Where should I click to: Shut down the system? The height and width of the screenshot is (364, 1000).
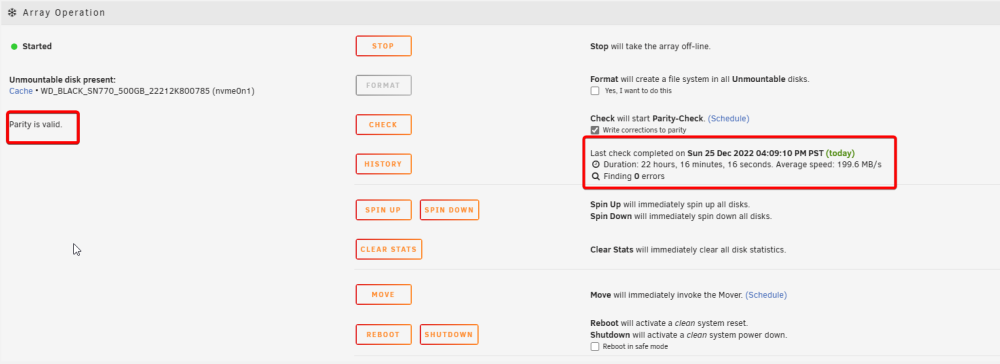pyautogui.click(x=449, y=335)
